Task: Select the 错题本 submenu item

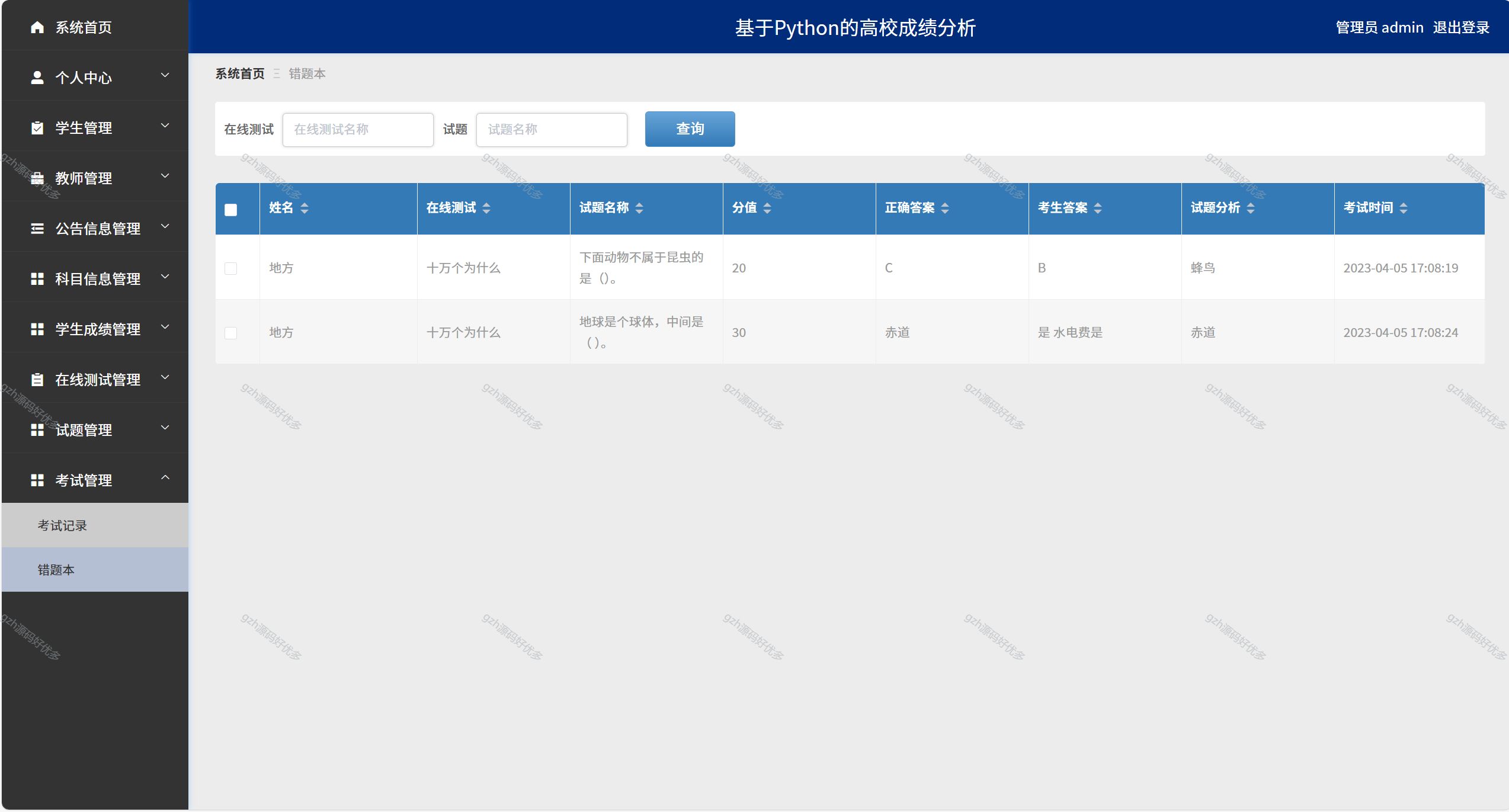Action: coord(56,570)
